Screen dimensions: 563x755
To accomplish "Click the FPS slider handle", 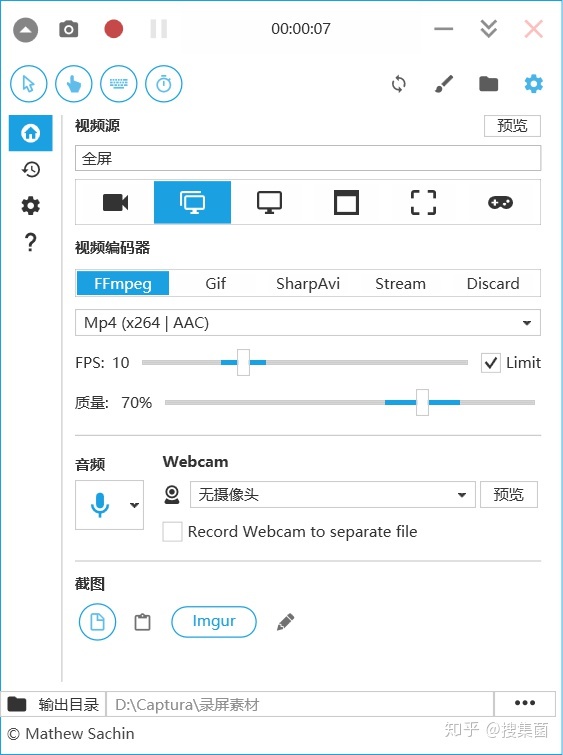I will (x=243, y=363).
